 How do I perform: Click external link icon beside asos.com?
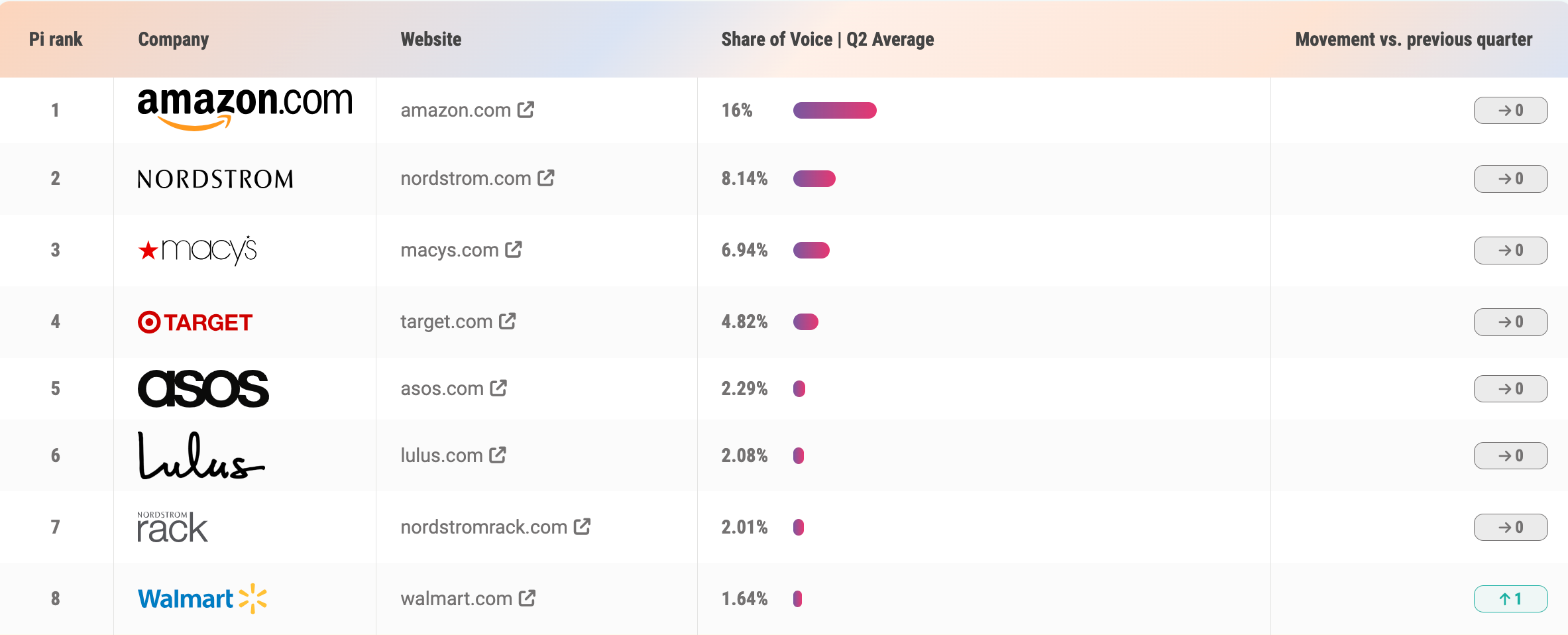click(498, 388)
